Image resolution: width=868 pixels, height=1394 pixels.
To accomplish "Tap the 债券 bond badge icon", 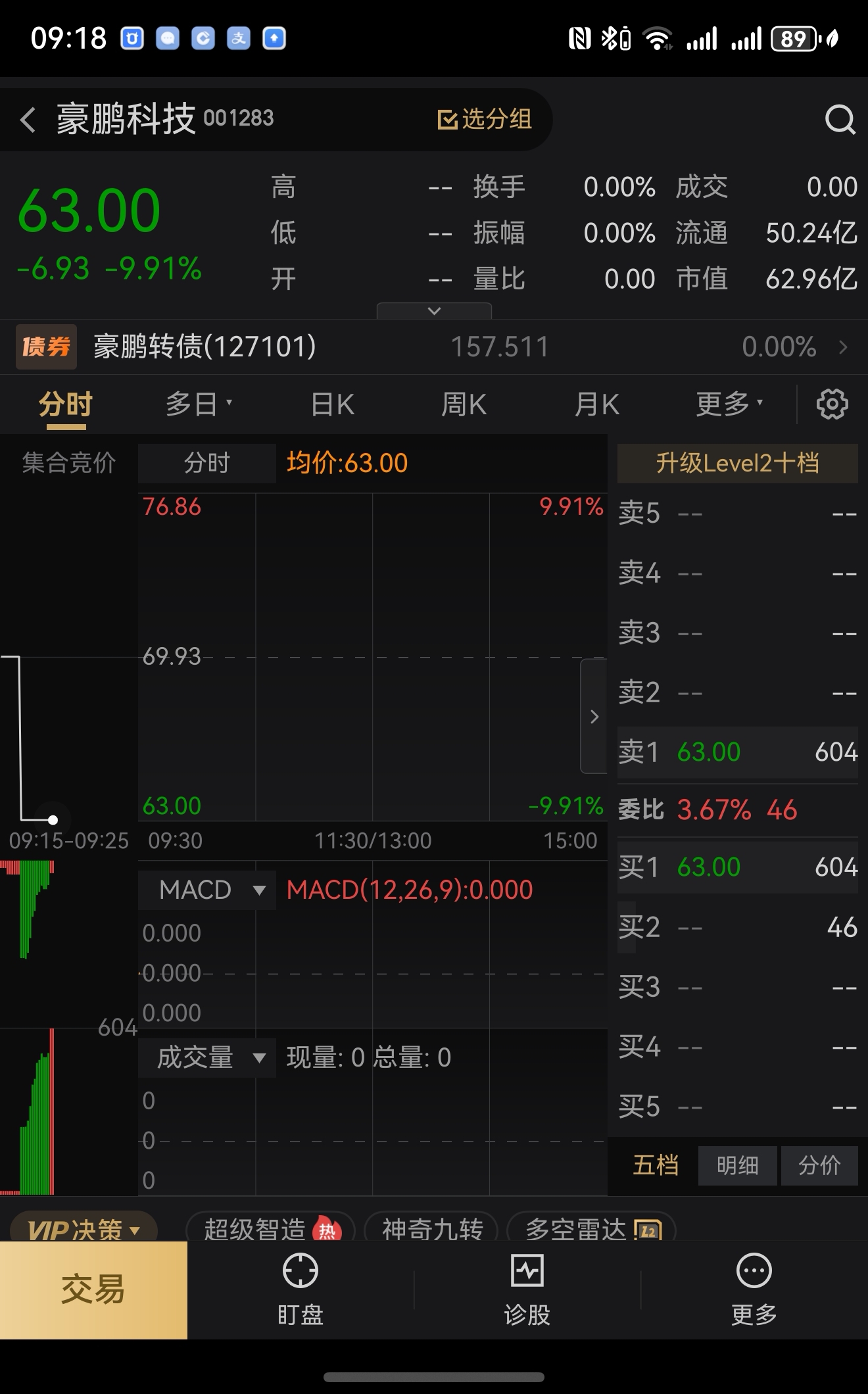I will click(46, 347).
